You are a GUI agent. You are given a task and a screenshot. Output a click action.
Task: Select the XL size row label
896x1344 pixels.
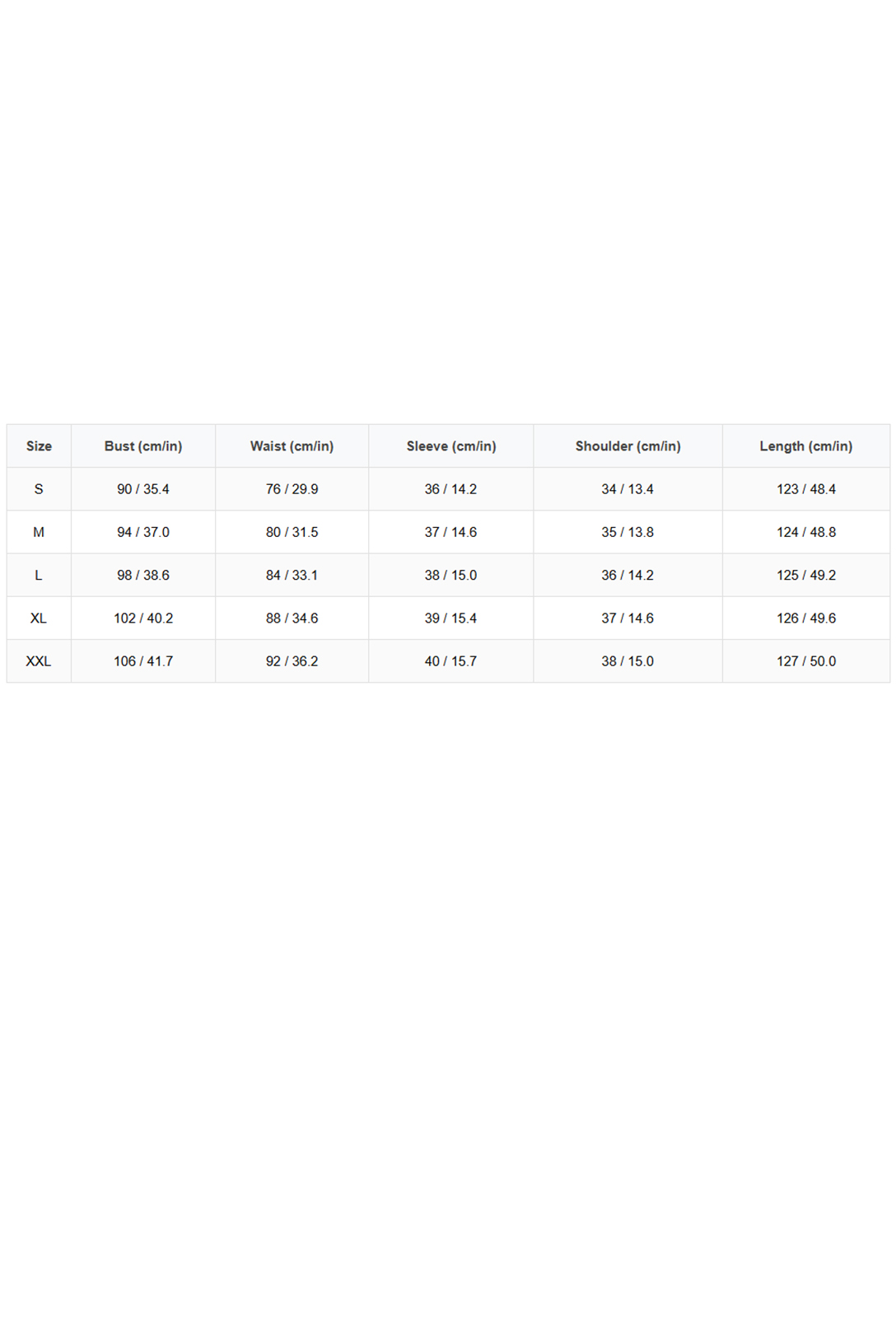[39, 618]
